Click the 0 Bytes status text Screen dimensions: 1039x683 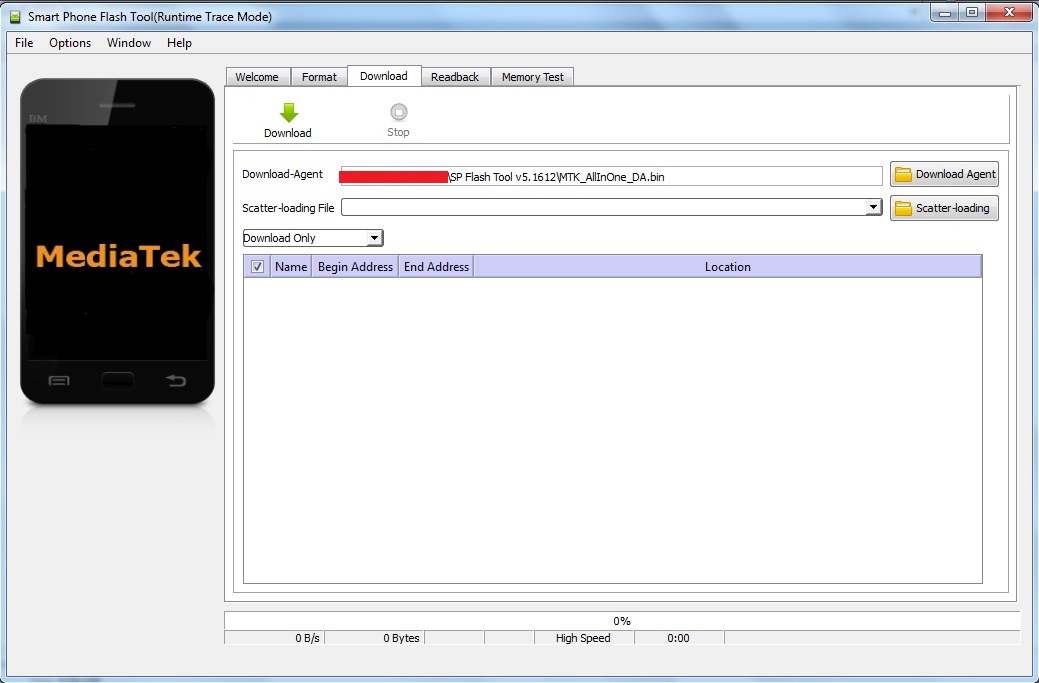402,638
